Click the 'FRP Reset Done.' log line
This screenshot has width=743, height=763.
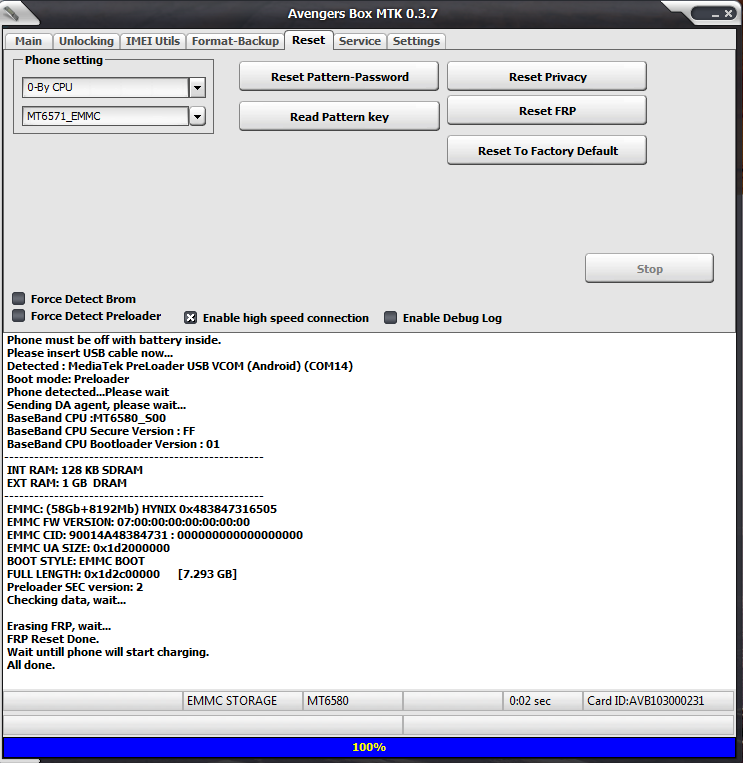pyautogui.click(x=53, y=639)
